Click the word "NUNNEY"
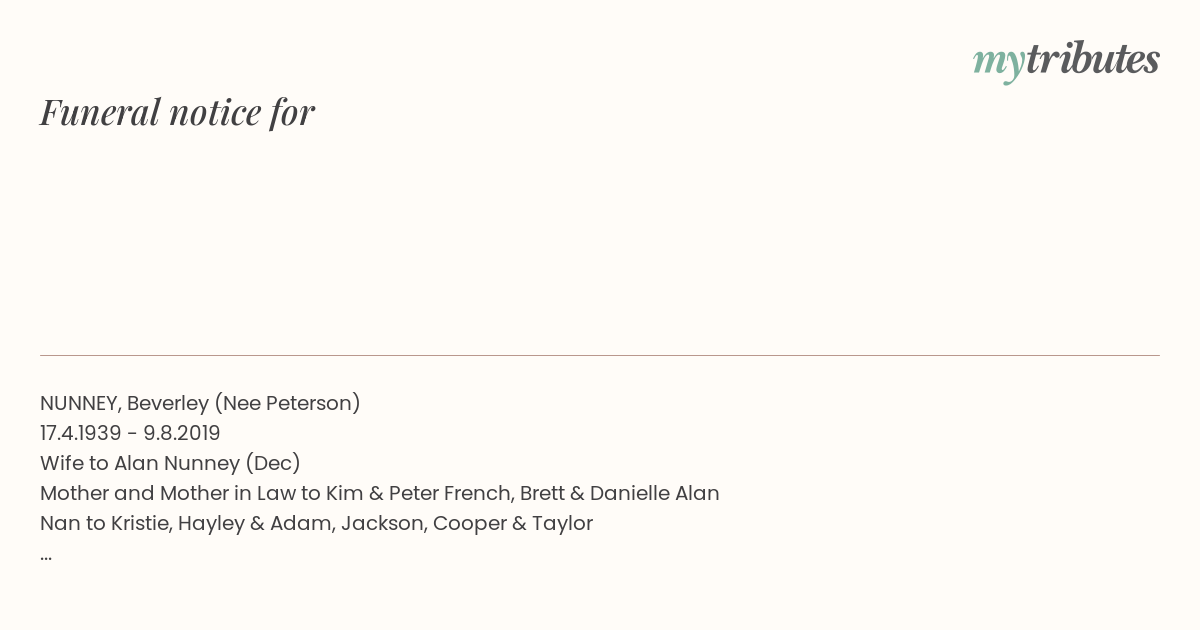The width and height of the screenshot is (1200, 630). click(80, 403)
